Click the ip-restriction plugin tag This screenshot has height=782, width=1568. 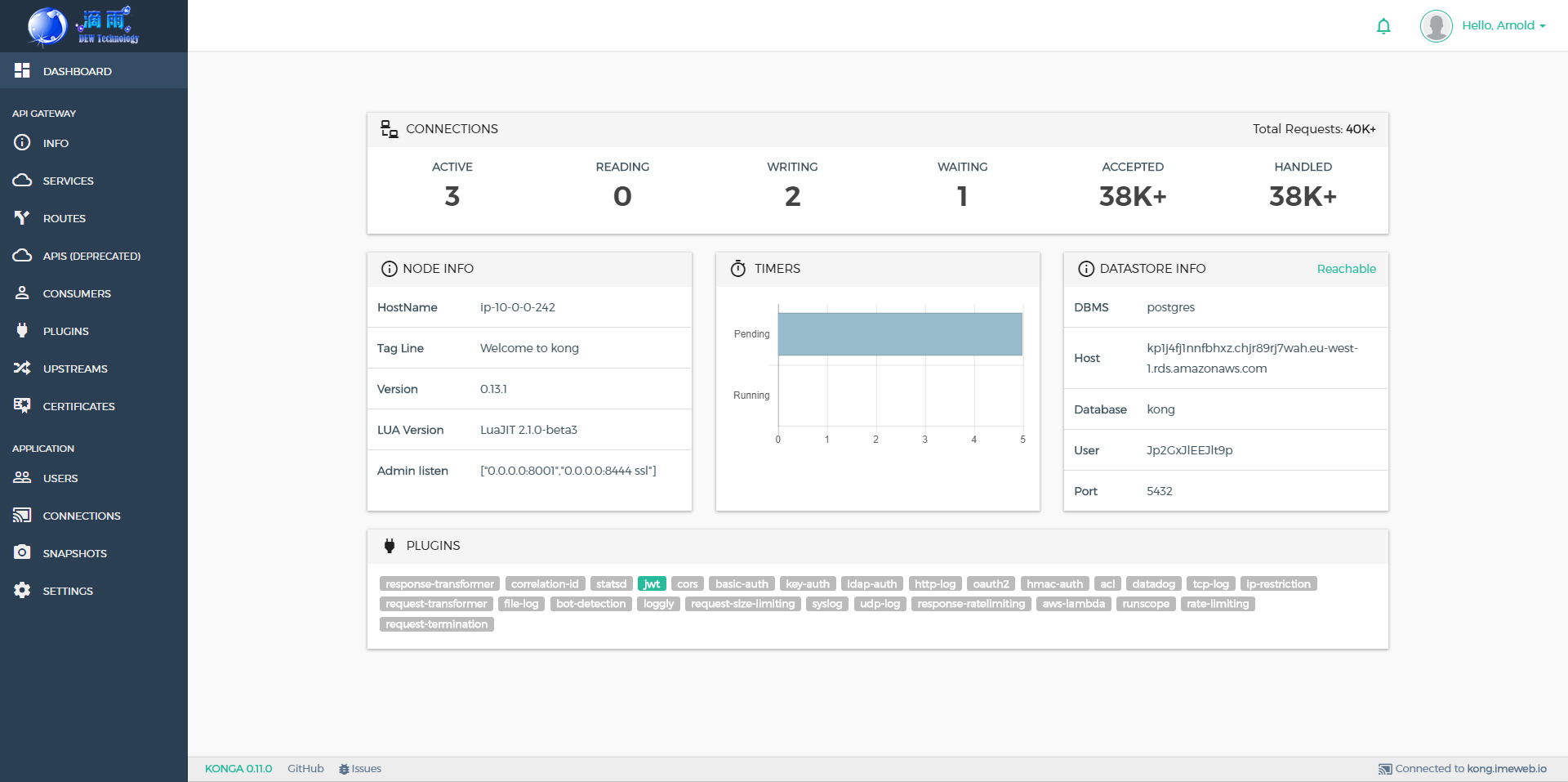tap(1278, 583)
